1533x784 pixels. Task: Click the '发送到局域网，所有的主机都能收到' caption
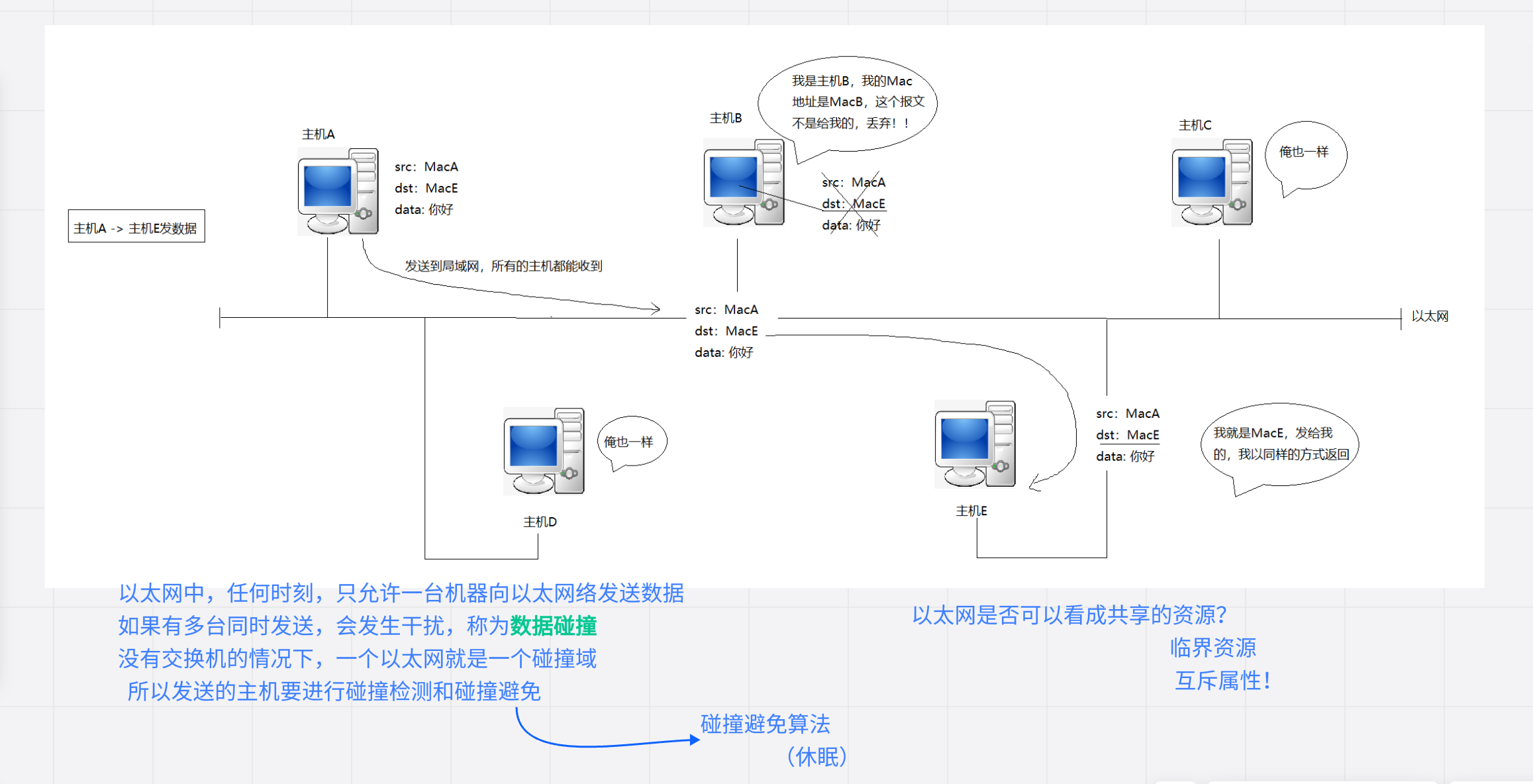point(503,266)
